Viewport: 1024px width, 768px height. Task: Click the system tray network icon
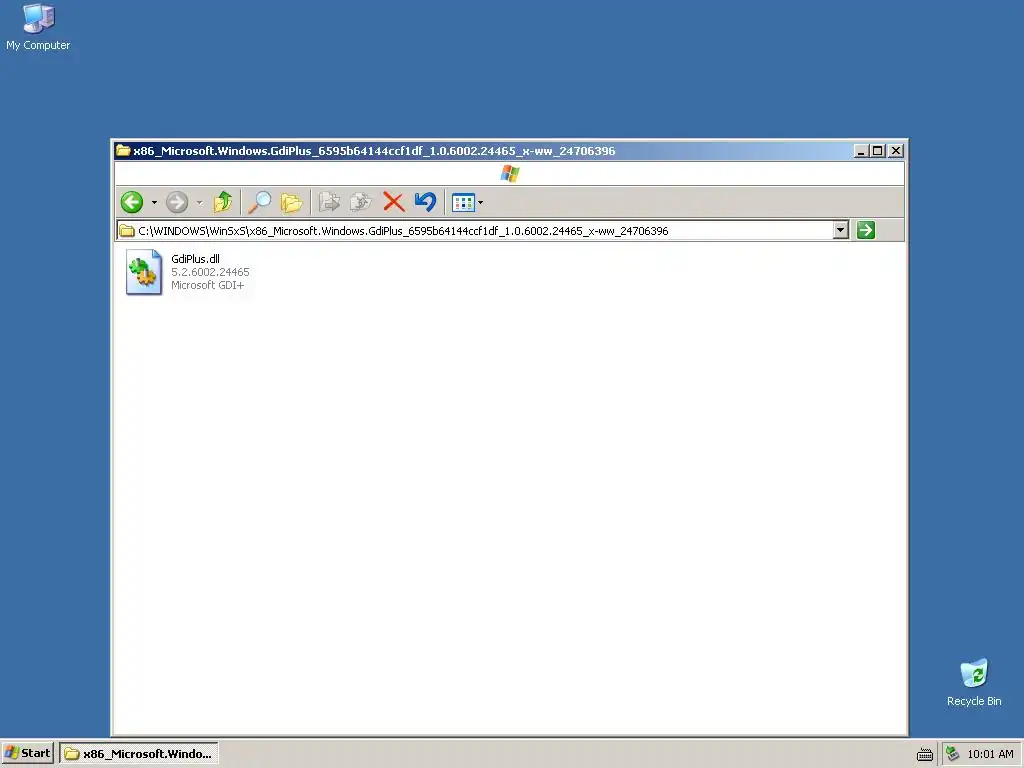(x=953, y=754)
